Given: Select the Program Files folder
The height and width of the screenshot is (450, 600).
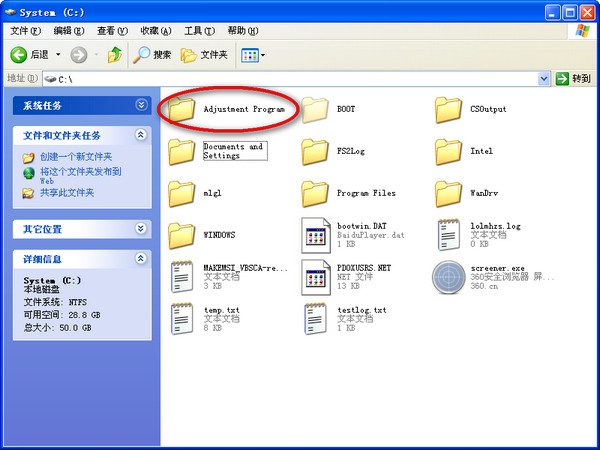Looking at the screenshot, I should coord(316,192).
